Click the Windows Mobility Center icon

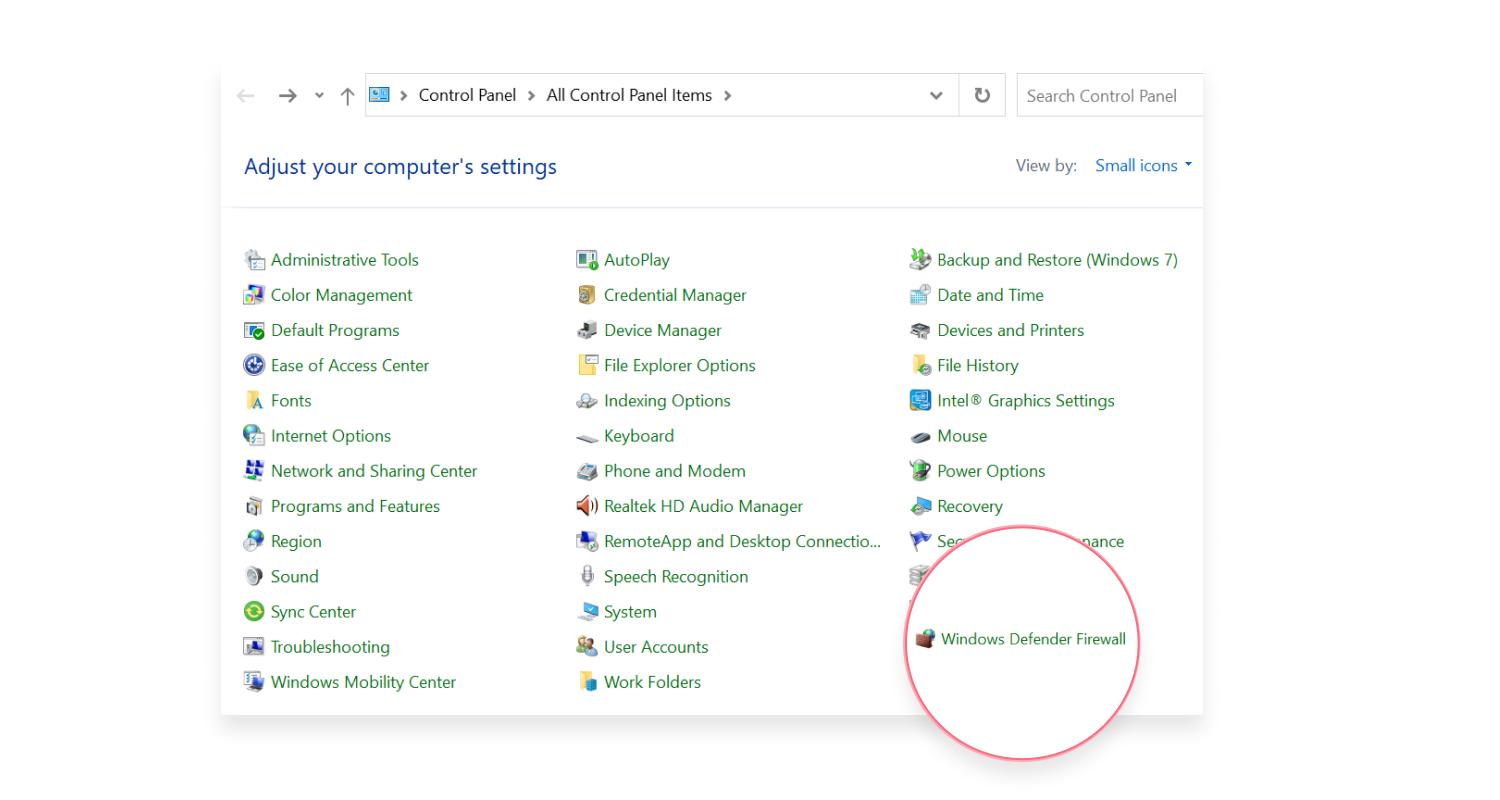(254, 682)
